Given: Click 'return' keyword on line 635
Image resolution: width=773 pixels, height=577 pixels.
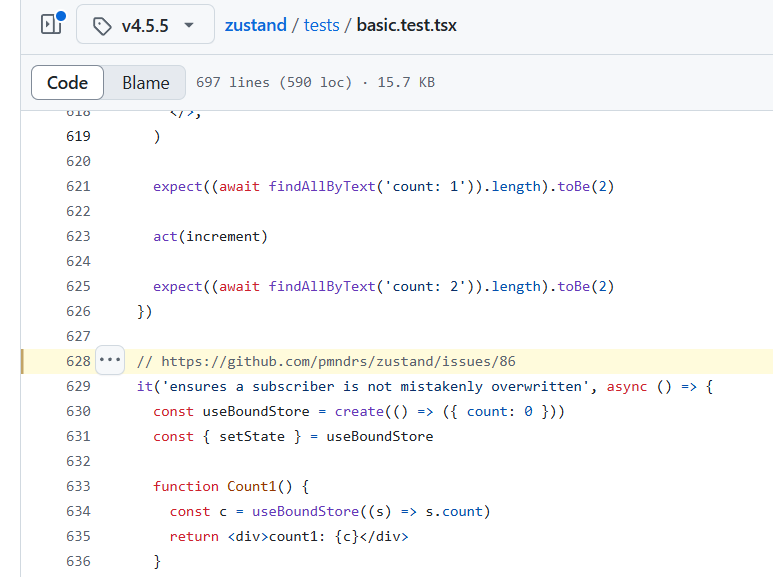Looking at the screenshot, I should [194, 537].
